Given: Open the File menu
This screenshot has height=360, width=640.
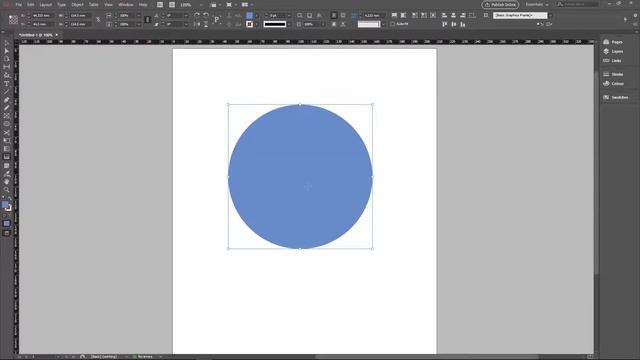Looking at the screenshot, I should pos(19,5).
